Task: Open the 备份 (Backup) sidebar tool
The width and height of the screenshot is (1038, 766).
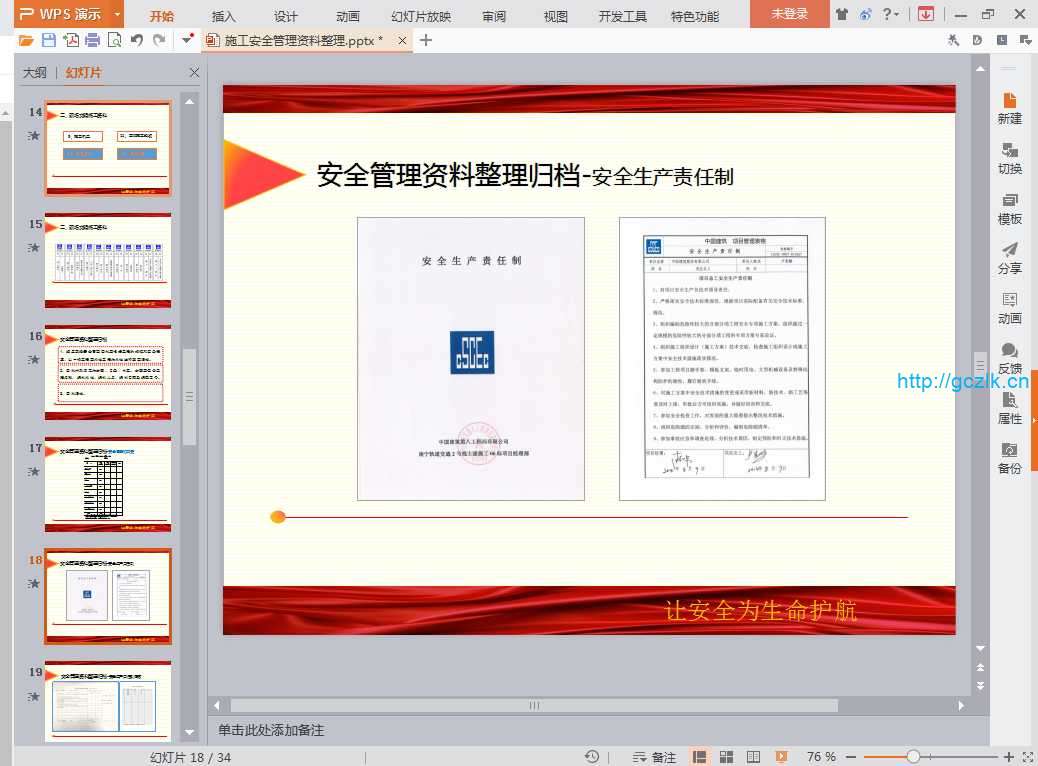Action: (x=1009, y=458)
